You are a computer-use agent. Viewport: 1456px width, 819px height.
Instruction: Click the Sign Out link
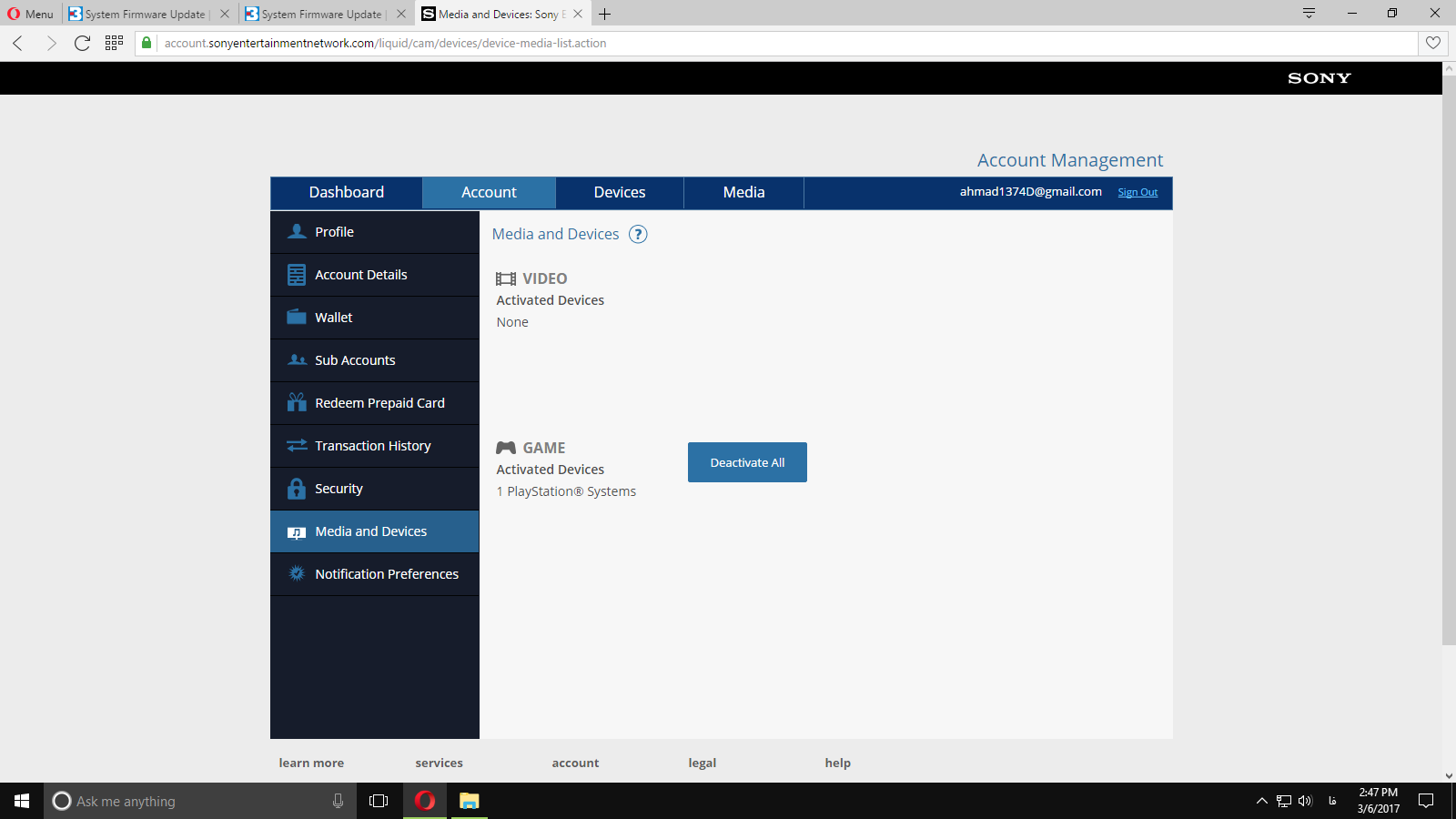(1137, 193)
